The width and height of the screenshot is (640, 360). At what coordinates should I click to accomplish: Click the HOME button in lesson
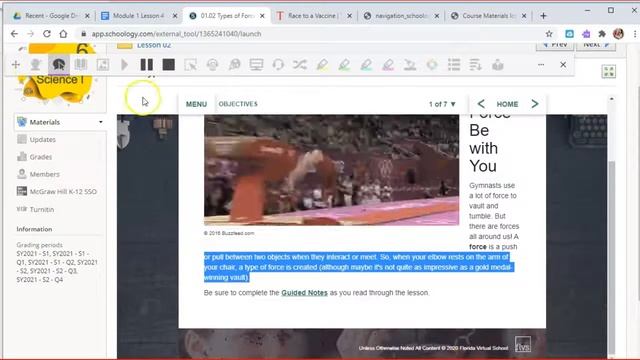pyautogui.click(x=507, y=104)
